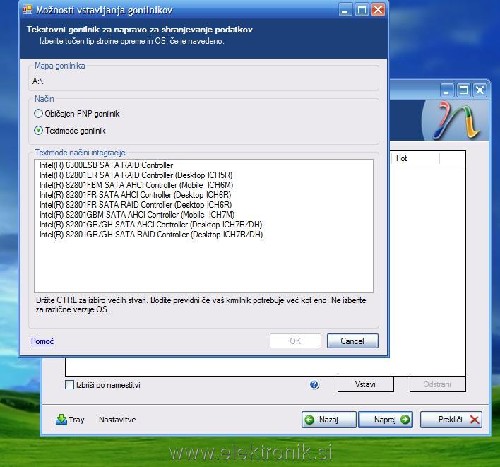Select the last SATA RAID Controller ICH7R/DH entry
This screenshot has height=467, width=500.
click(151, 234)
